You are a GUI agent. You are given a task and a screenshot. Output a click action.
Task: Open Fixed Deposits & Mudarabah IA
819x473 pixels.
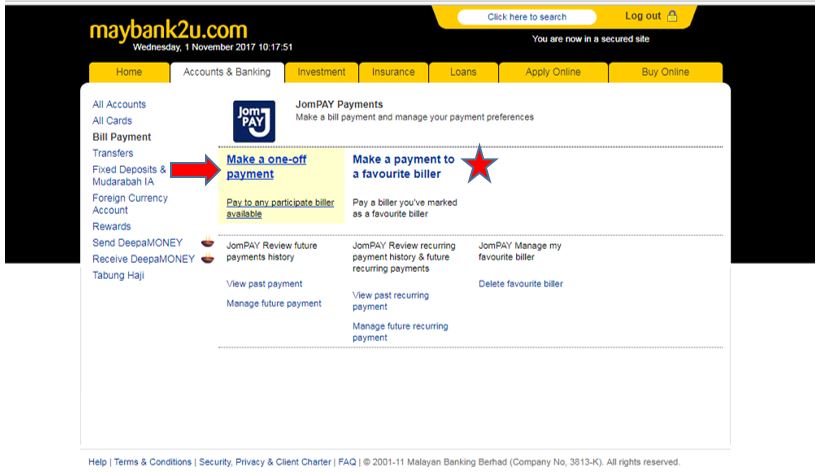[129, 175]
